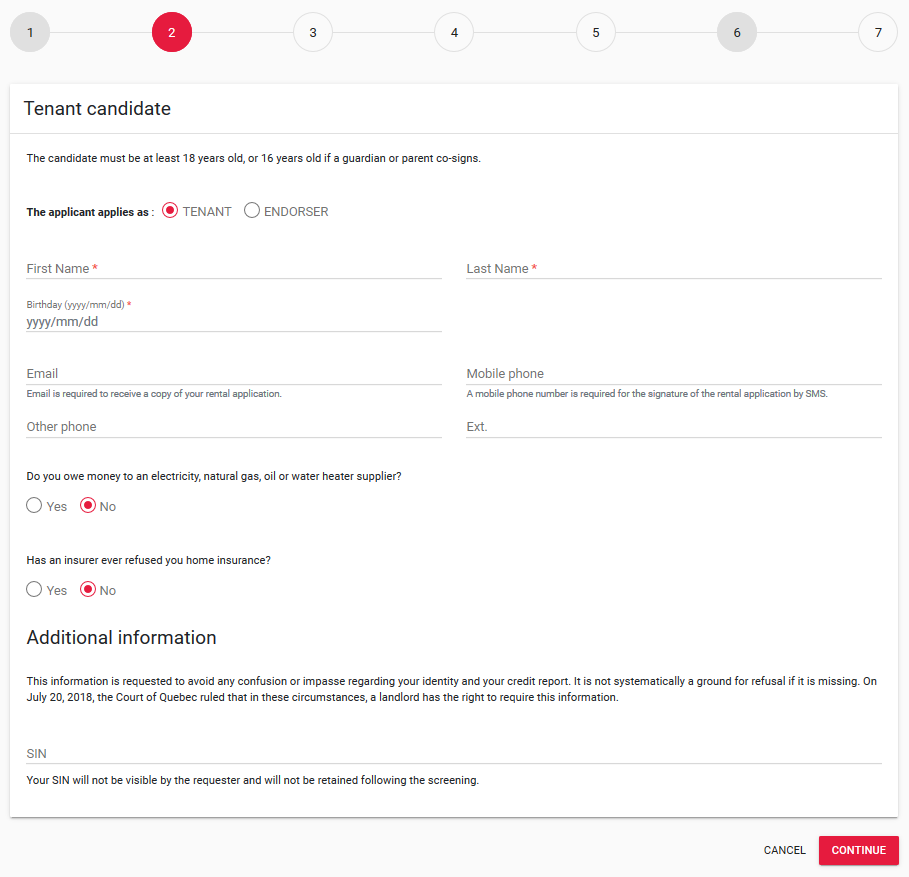Select the TENANT applicant option
Screen dimensions: 909x877
click(169, 210)
